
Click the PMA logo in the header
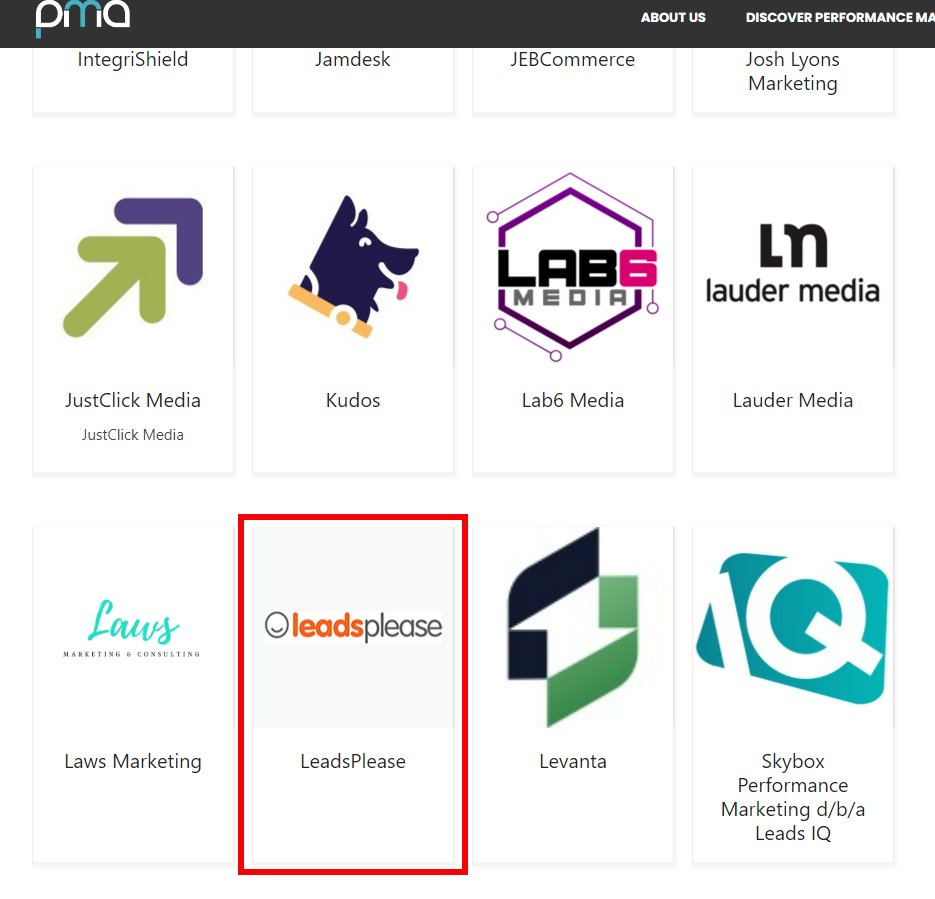pyautogui.click(x=82, y=17)
